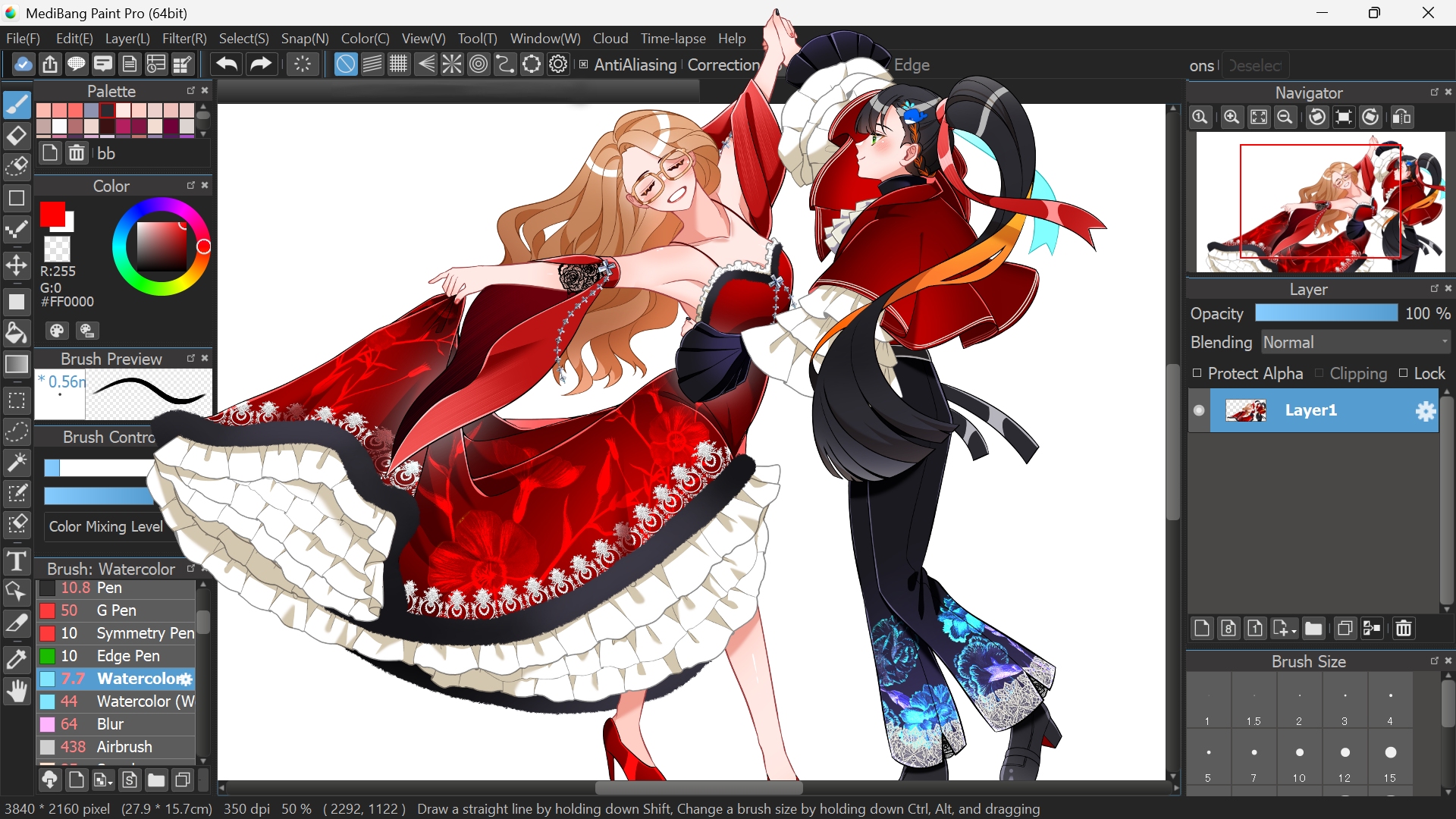The image size is (1456, 819).
Task: Select the Hand pan tool
Action: click(17, 691)
